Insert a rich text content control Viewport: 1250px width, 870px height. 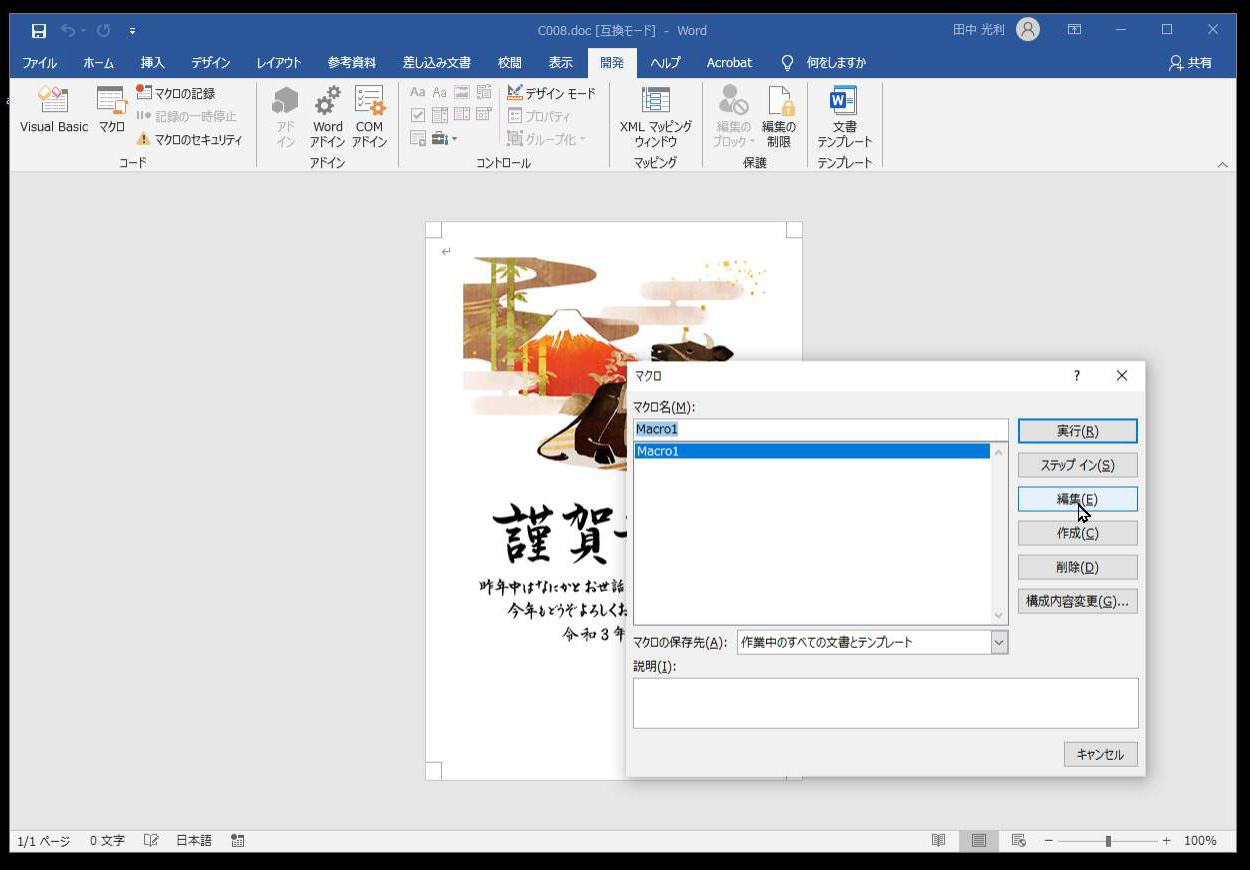click(x=418, y=93)
